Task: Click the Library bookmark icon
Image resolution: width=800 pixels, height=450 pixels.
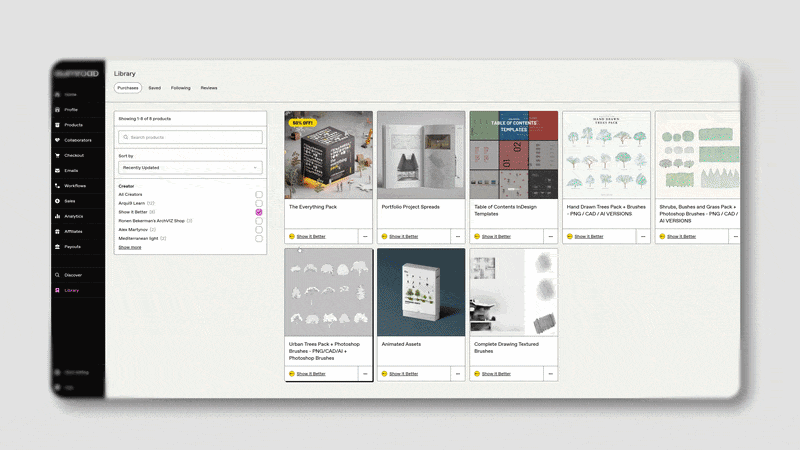Action: 57,290
